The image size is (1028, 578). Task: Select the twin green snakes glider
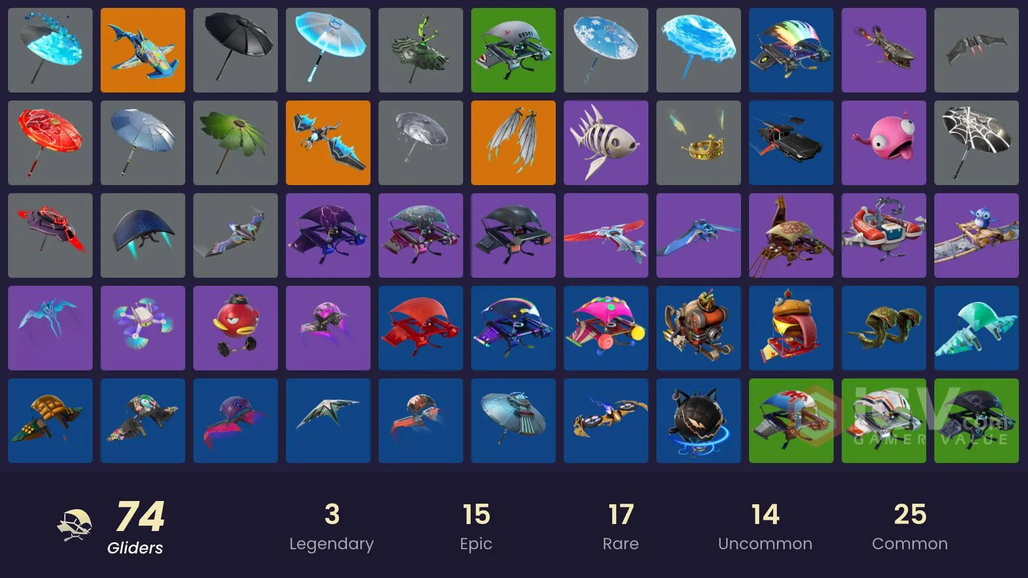(x=883, y=328)
